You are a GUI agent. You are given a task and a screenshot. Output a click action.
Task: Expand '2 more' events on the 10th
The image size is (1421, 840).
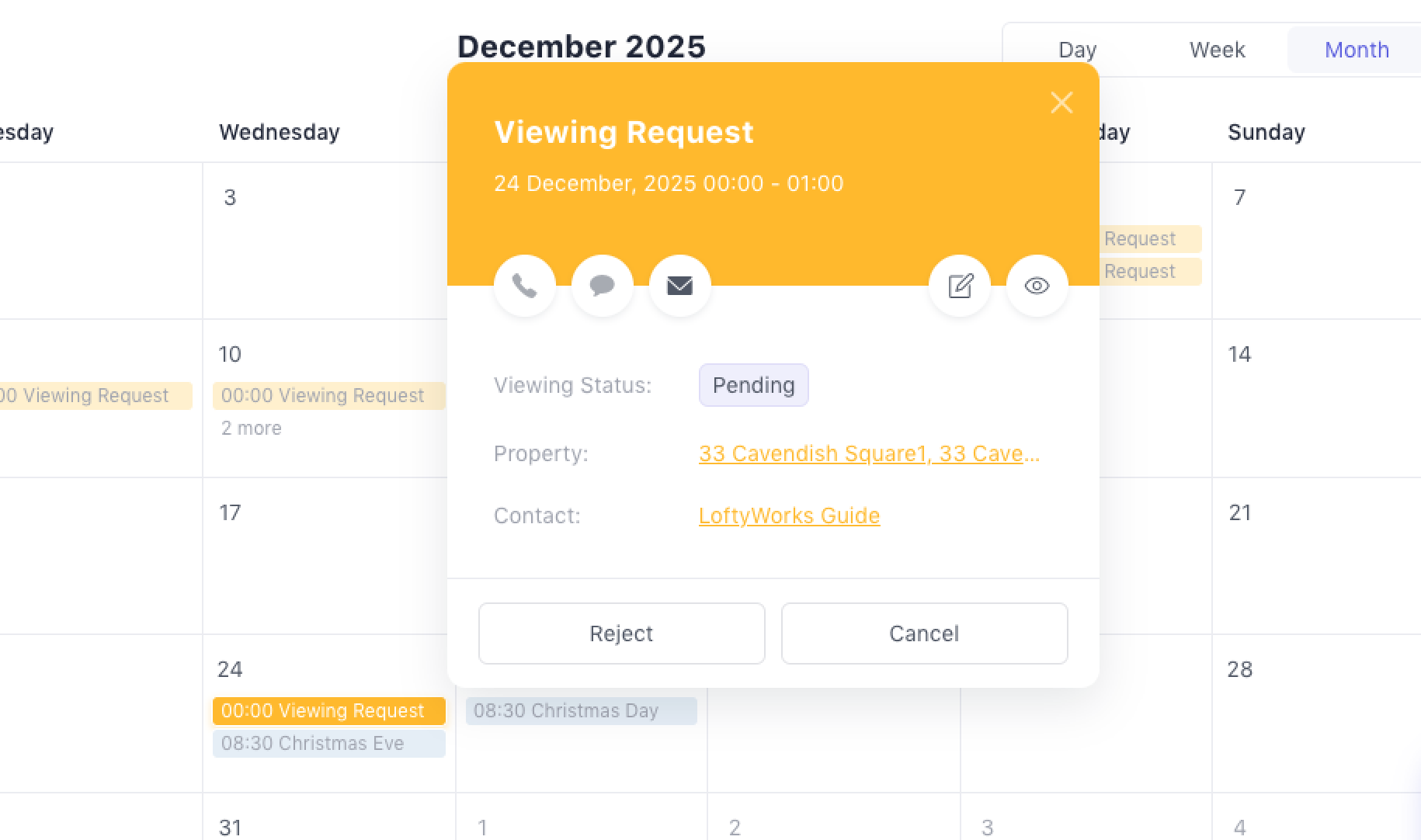point(251,429)
